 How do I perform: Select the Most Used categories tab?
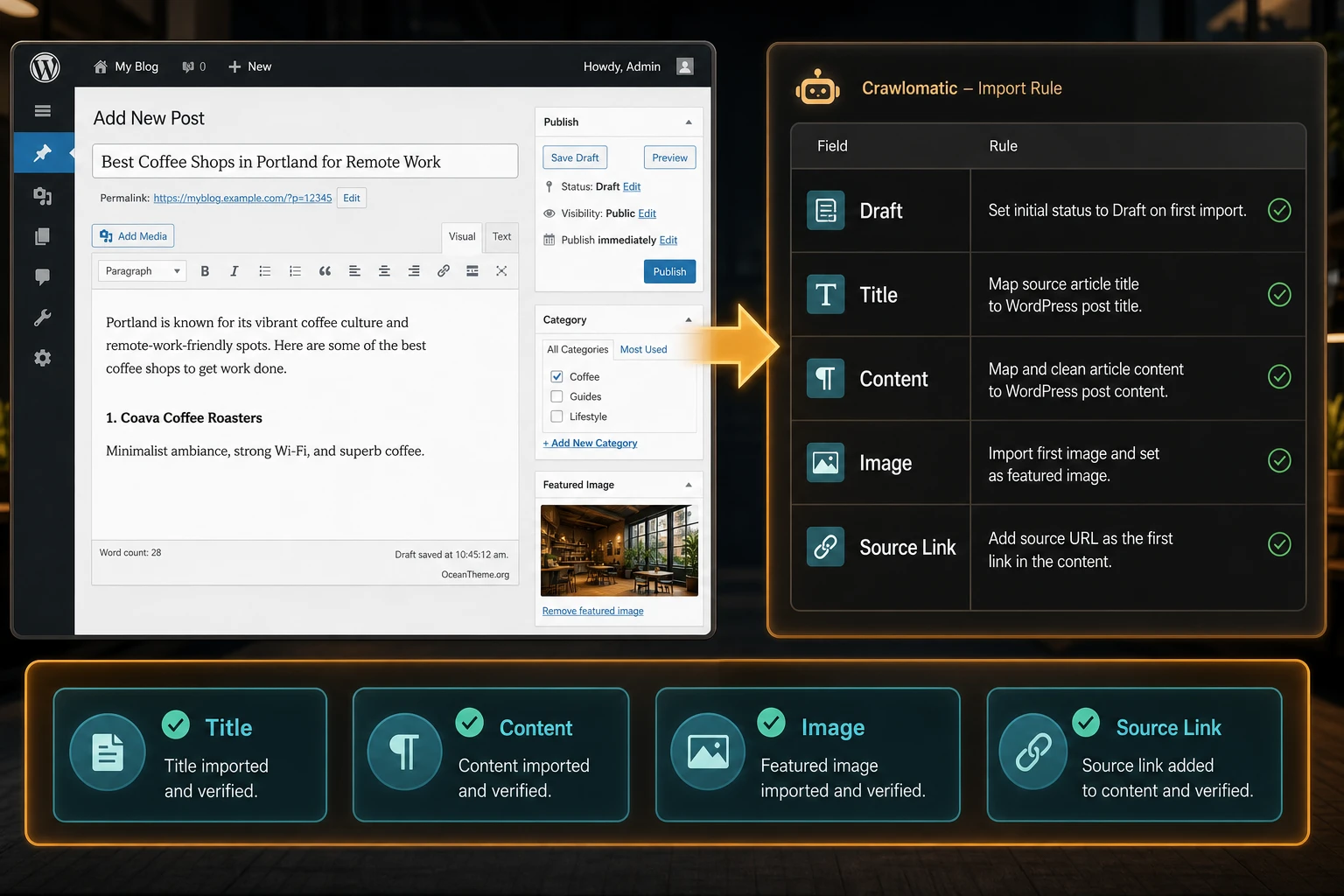coord(643,349)
